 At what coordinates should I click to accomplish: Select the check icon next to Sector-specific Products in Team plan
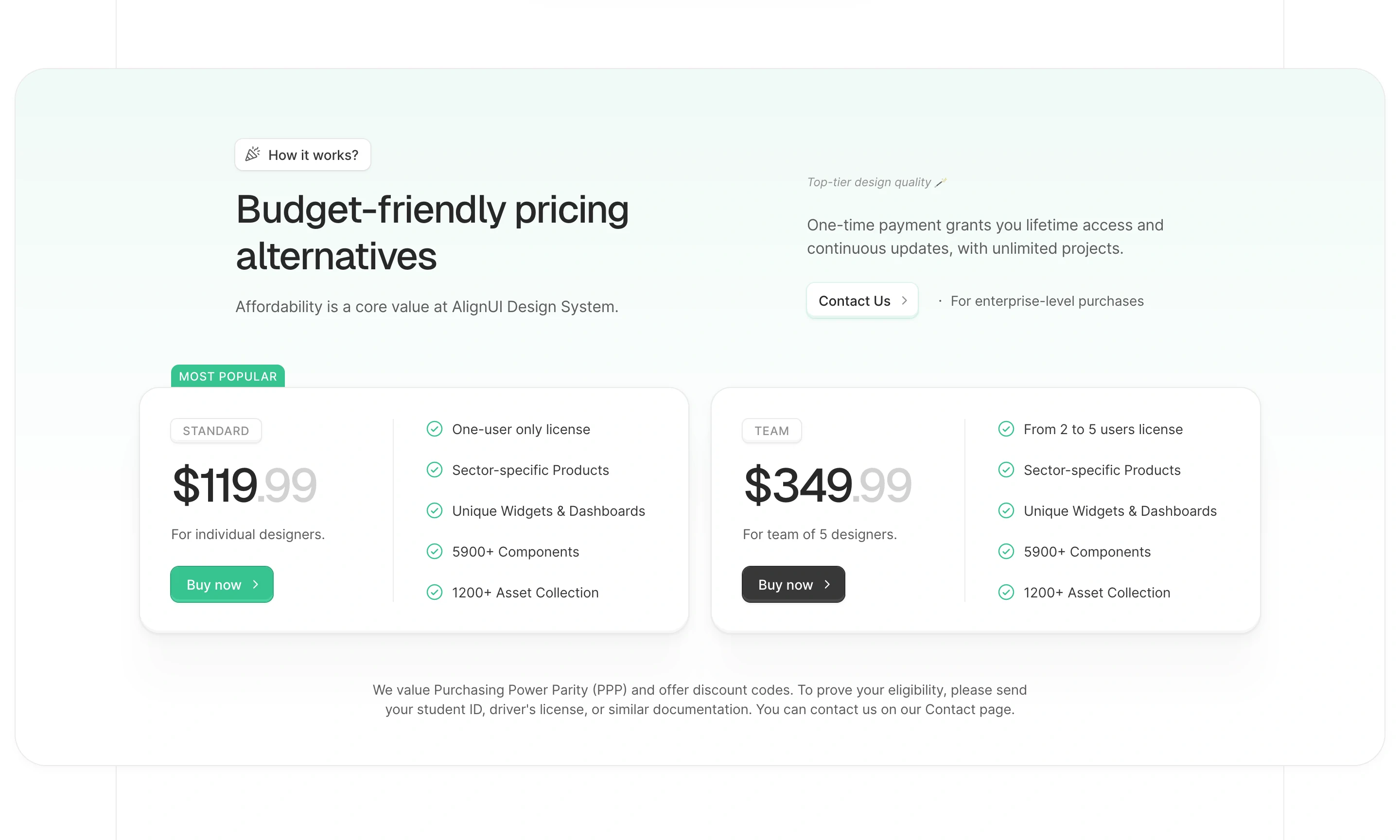click(x=1006, y=469)
